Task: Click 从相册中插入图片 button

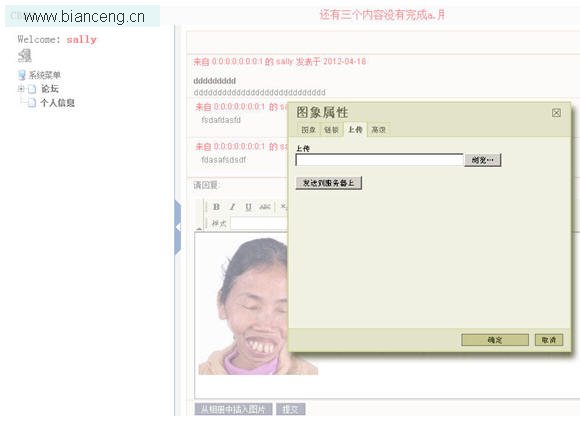Action: tap(233, 409)
